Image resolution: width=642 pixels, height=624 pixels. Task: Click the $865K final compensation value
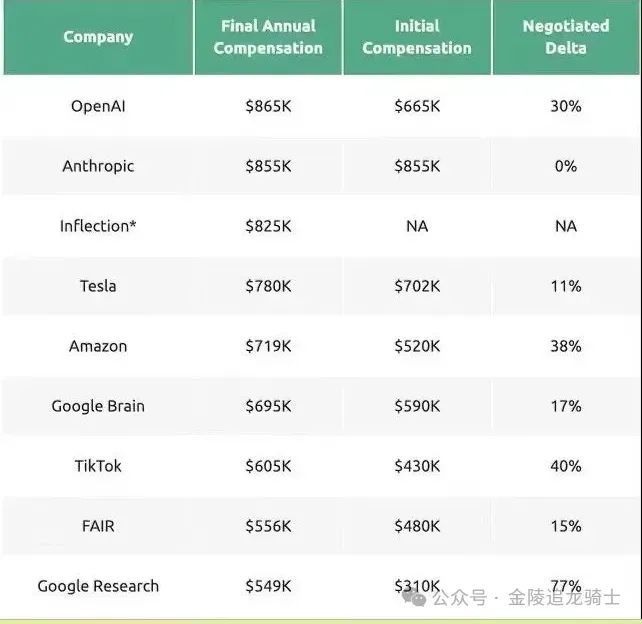pyautogui.click(x=268, y=105)
